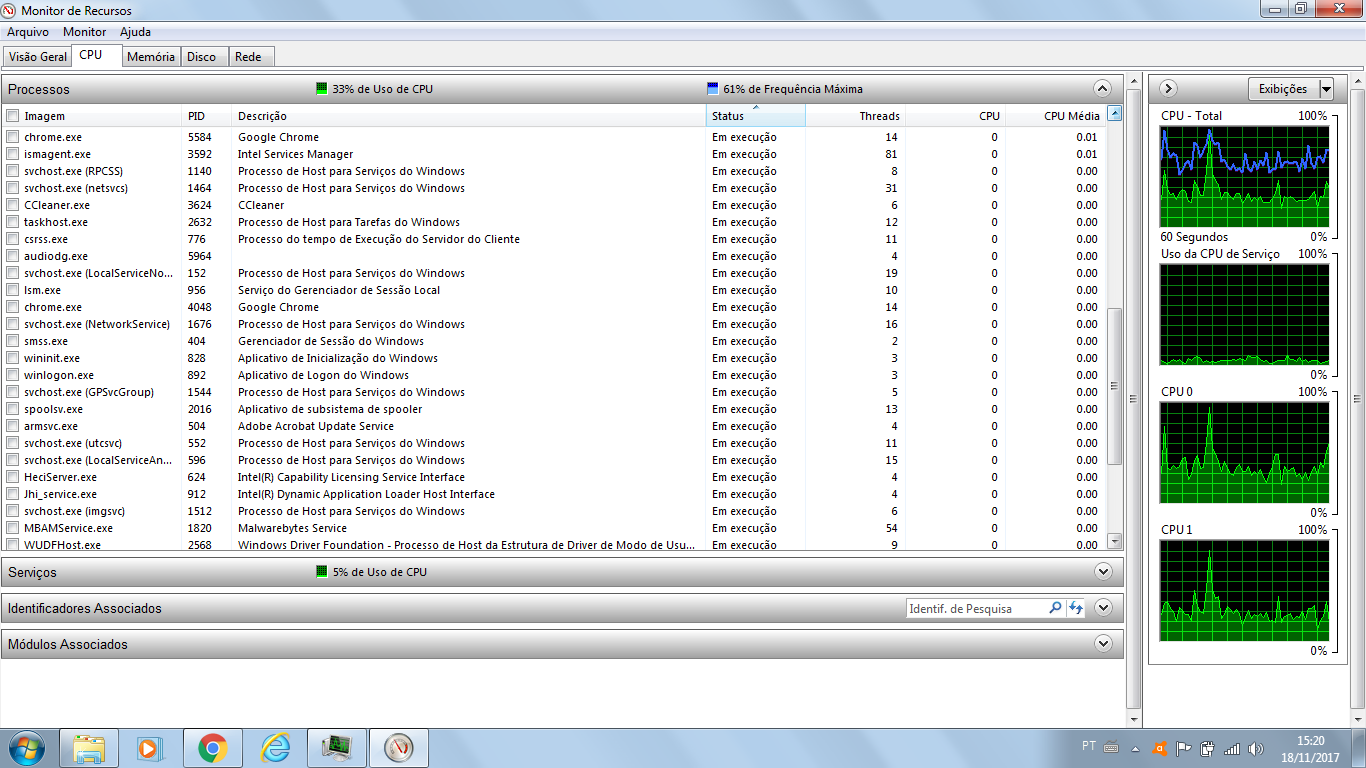
Task: Click the PT language indicator
Action: pyautogui.click(x=1089, y=746)
